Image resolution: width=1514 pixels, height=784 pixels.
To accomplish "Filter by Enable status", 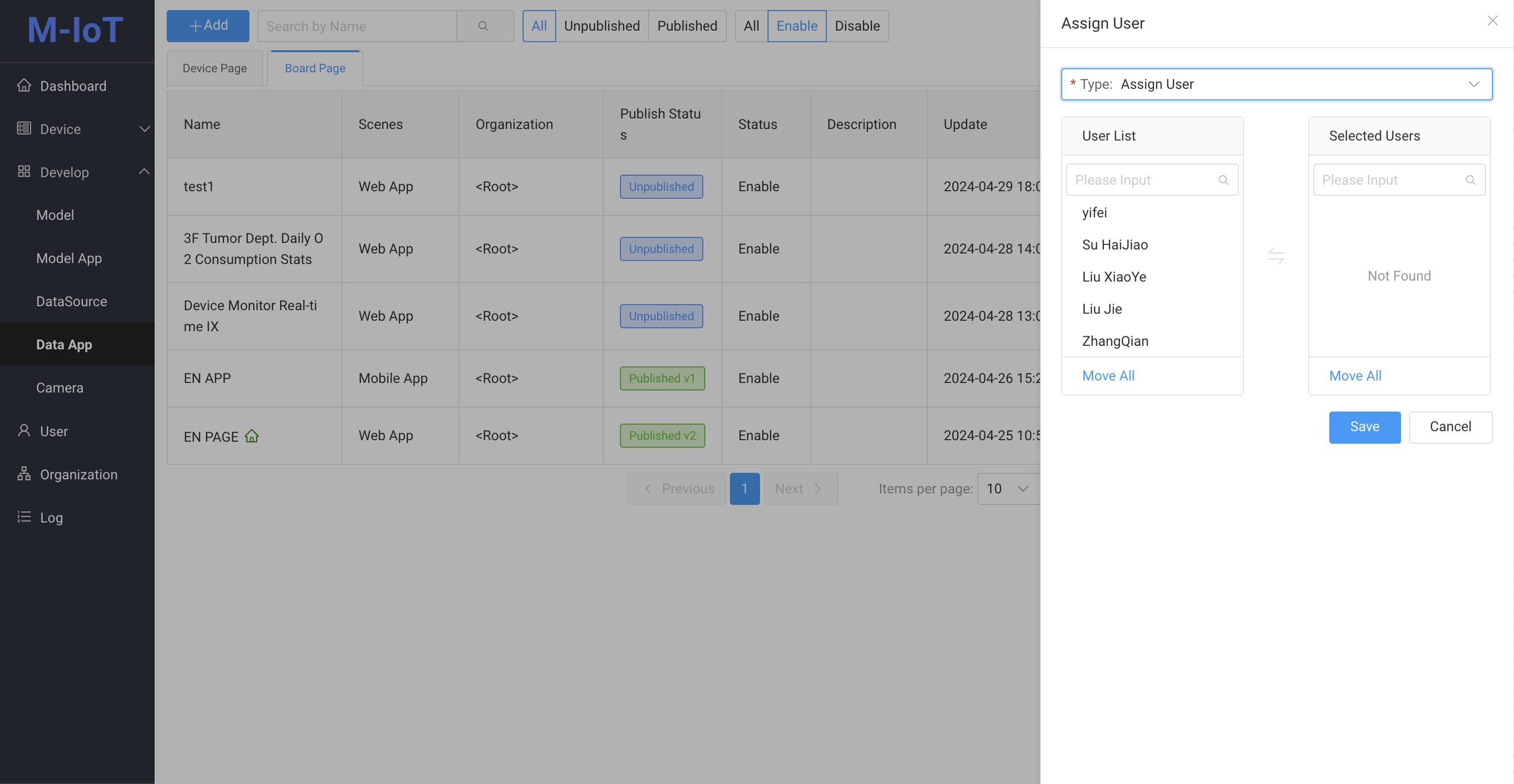I will point(796,26).
